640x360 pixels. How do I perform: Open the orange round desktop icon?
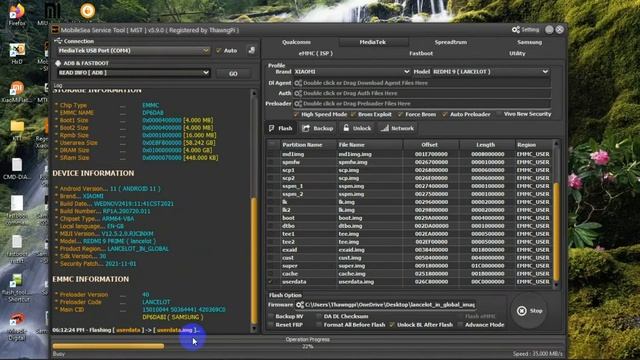(87, 11)
